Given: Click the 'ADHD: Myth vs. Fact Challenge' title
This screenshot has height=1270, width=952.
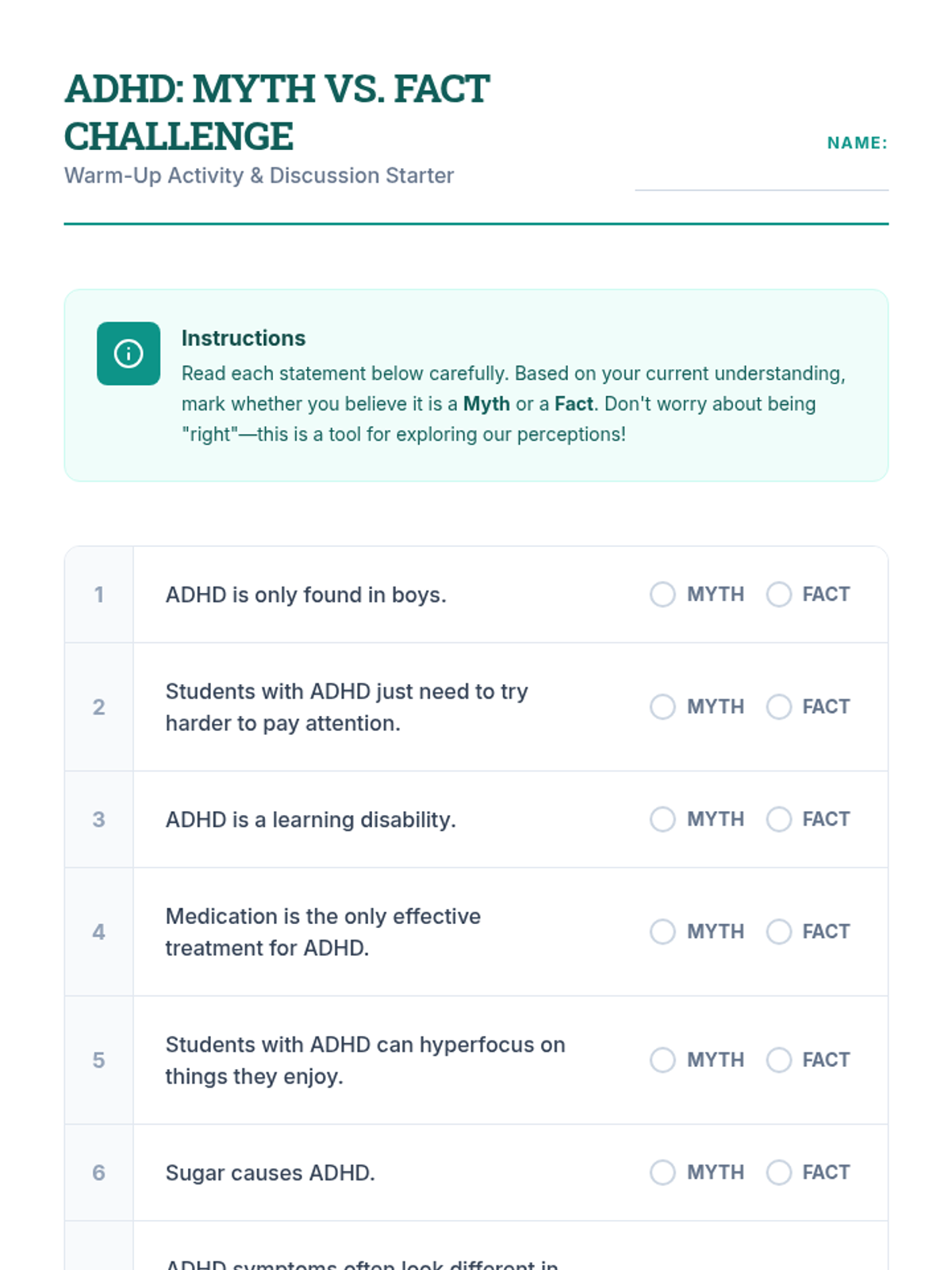Looking at the screenshot, I should (x=276, y=112).
